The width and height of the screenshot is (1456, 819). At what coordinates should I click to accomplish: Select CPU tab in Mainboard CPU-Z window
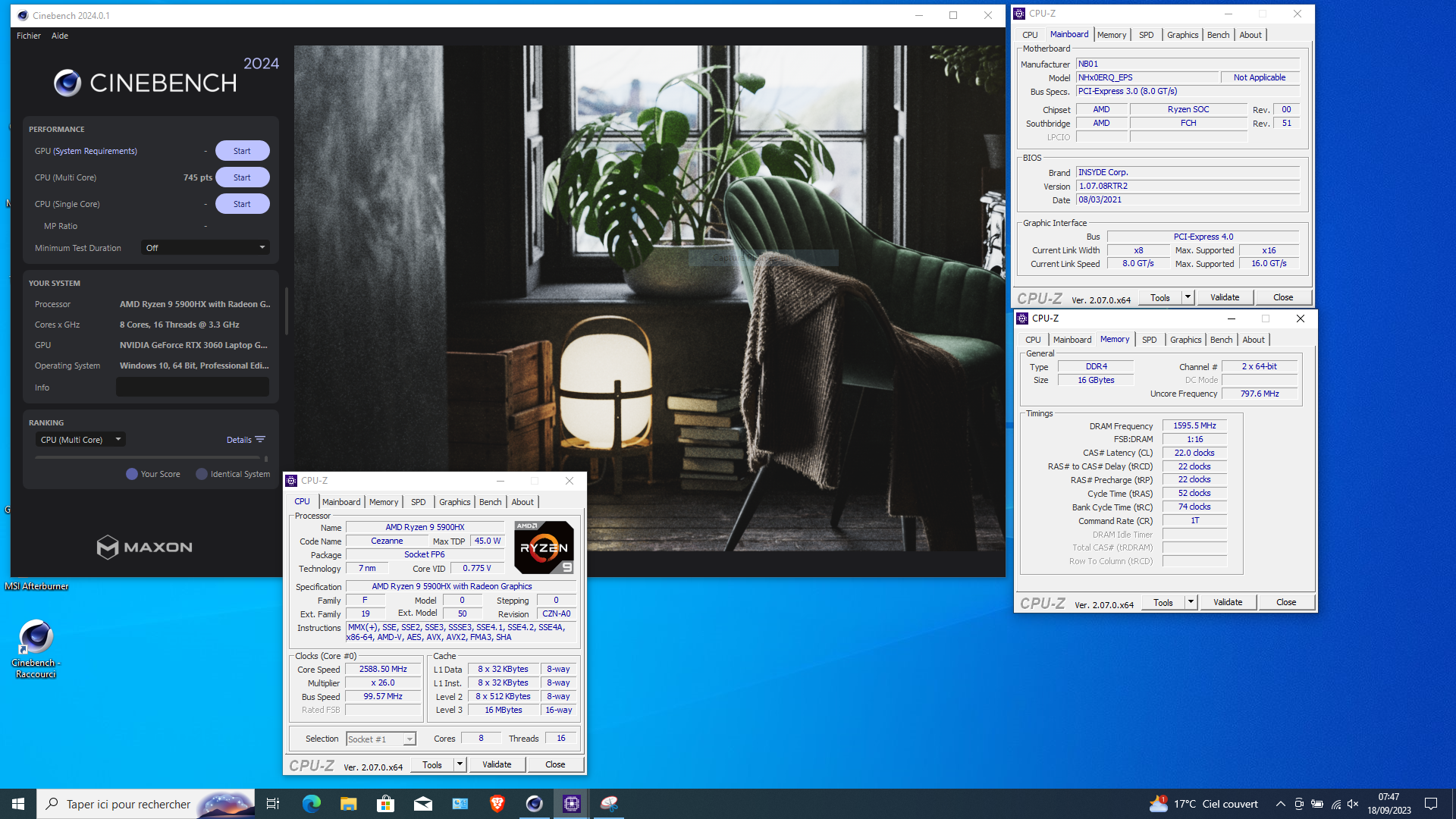point(1030,35)
